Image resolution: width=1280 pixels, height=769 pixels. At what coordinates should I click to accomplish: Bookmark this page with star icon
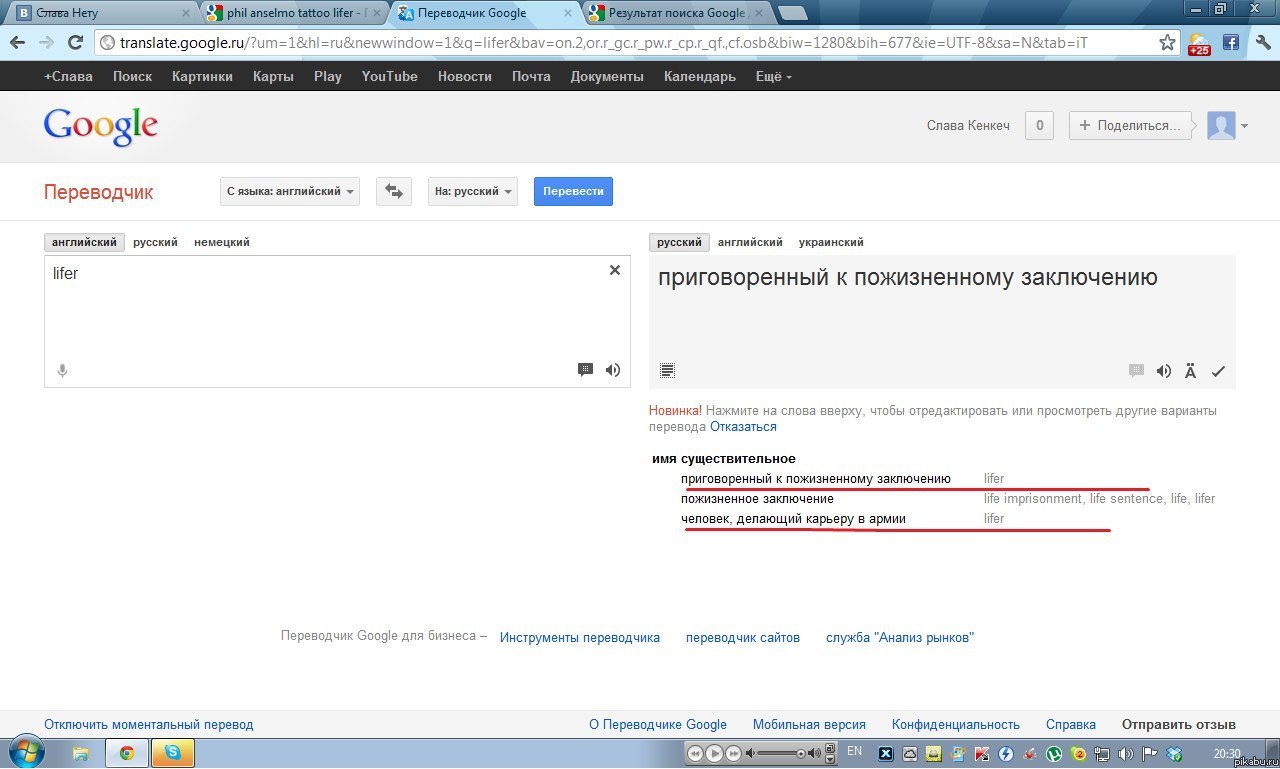pyautogui.click(x=1167, y=43)
